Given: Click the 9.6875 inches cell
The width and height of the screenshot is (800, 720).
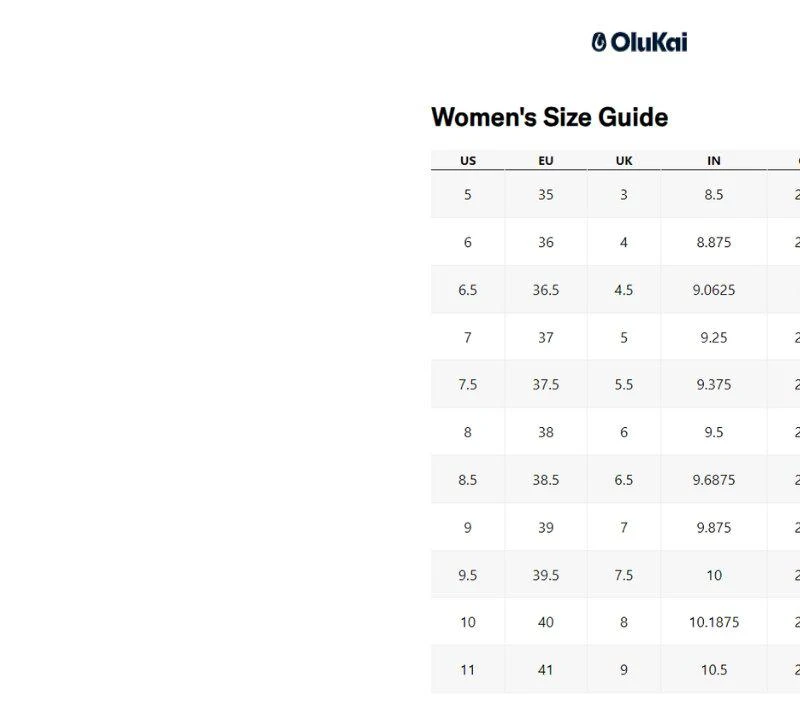Looking at the screenshot, I should pyautogui.click(x=714, y=480).
